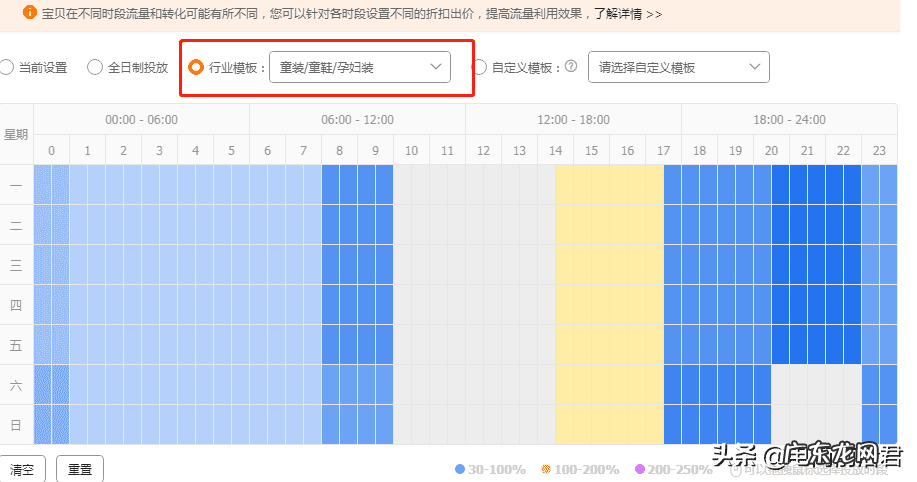Image resolution: width=917 pixels, height=482 pixels.
Task: Click the weekday row label 二
Action: point(16,225)
